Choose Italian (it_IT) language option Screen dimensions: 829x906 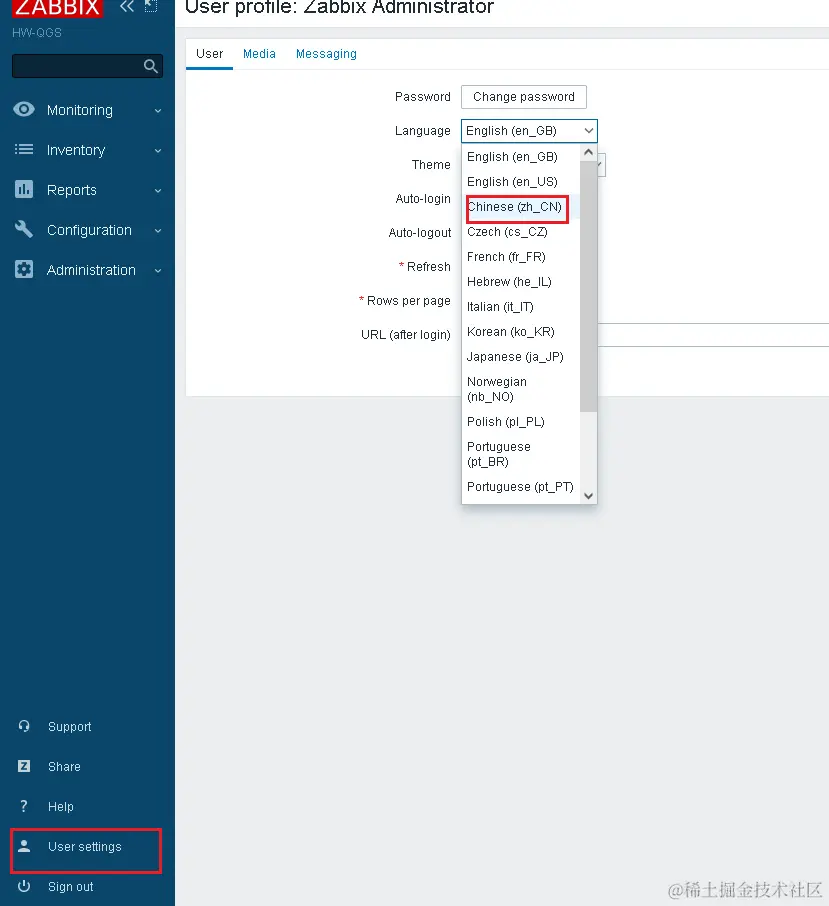point(520,307)
